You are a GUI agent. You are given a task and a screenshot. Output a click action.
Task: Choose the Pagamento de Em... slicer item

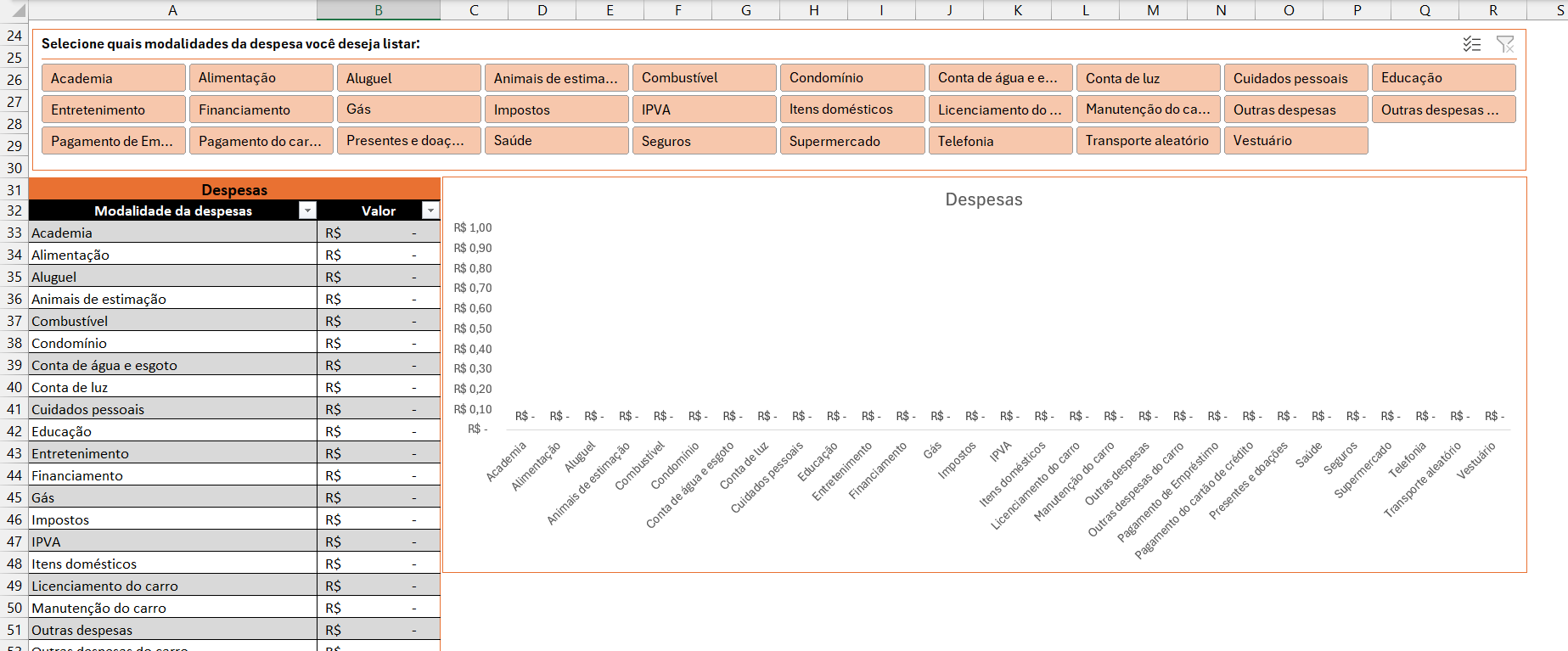coord(113,141)
